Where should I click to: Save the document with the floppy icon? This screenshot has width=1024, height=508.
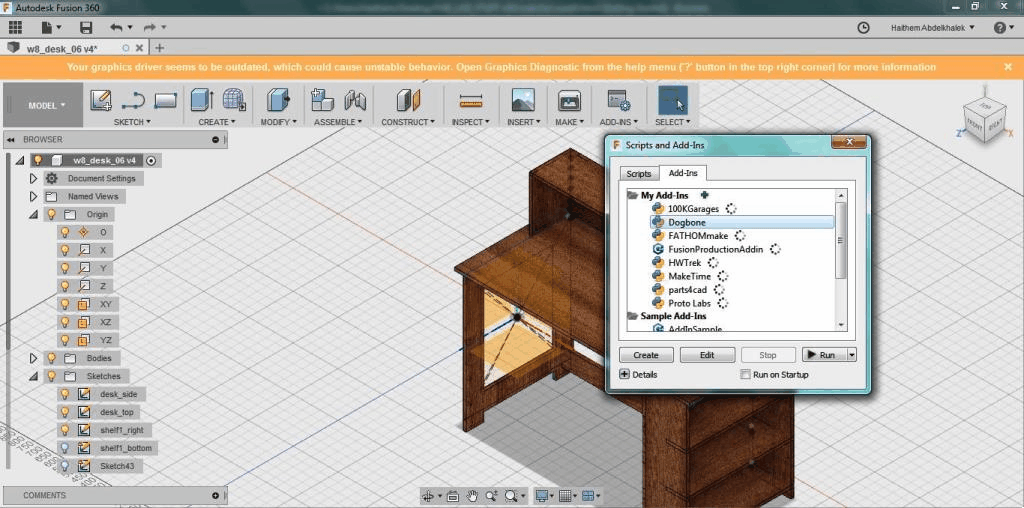pos(86,27)
